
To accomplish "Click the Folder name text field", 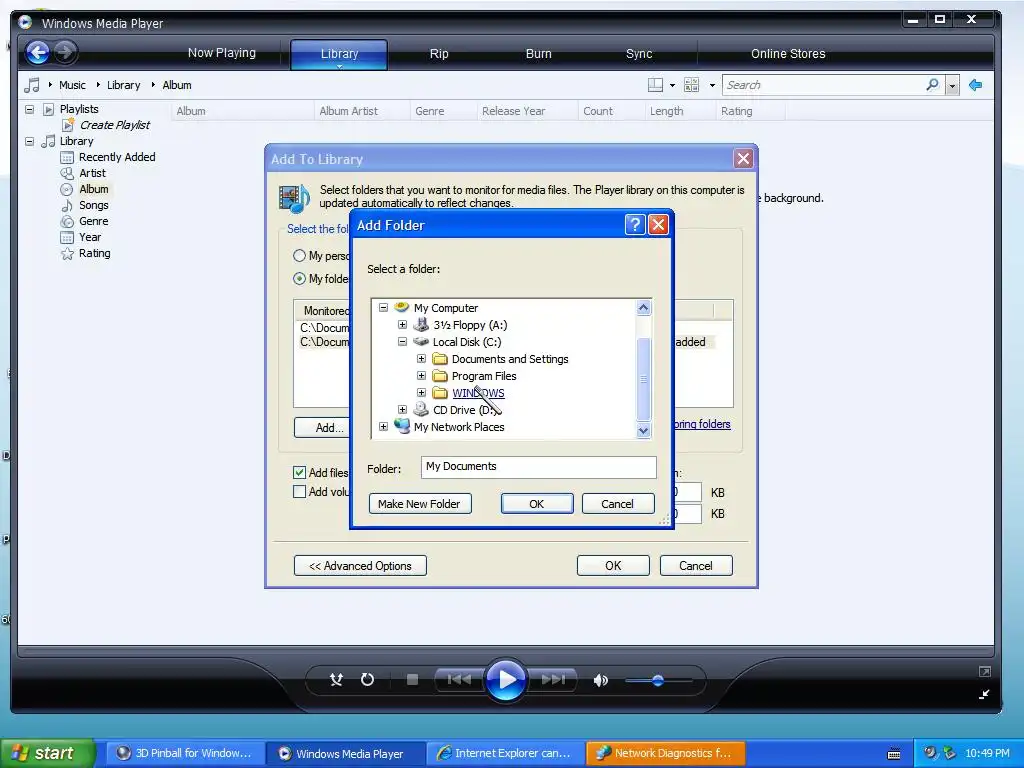I will click(538, 466).
